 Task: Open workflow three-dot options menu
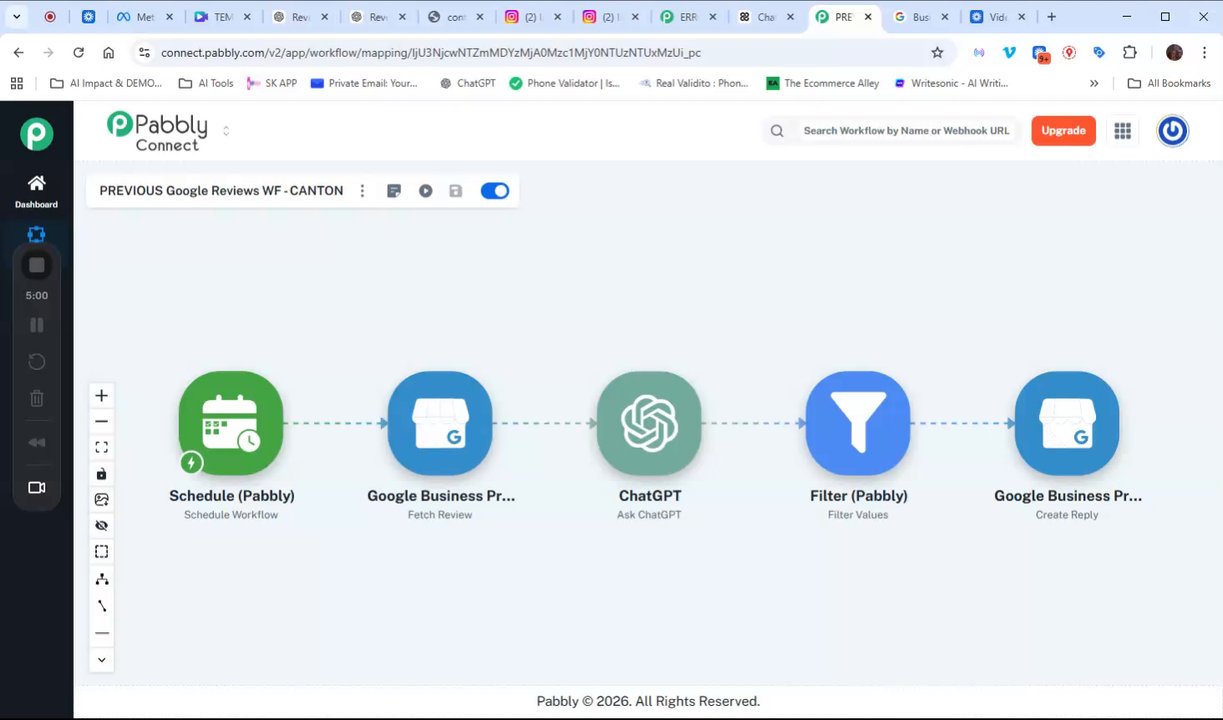click(x=362, y=190)
